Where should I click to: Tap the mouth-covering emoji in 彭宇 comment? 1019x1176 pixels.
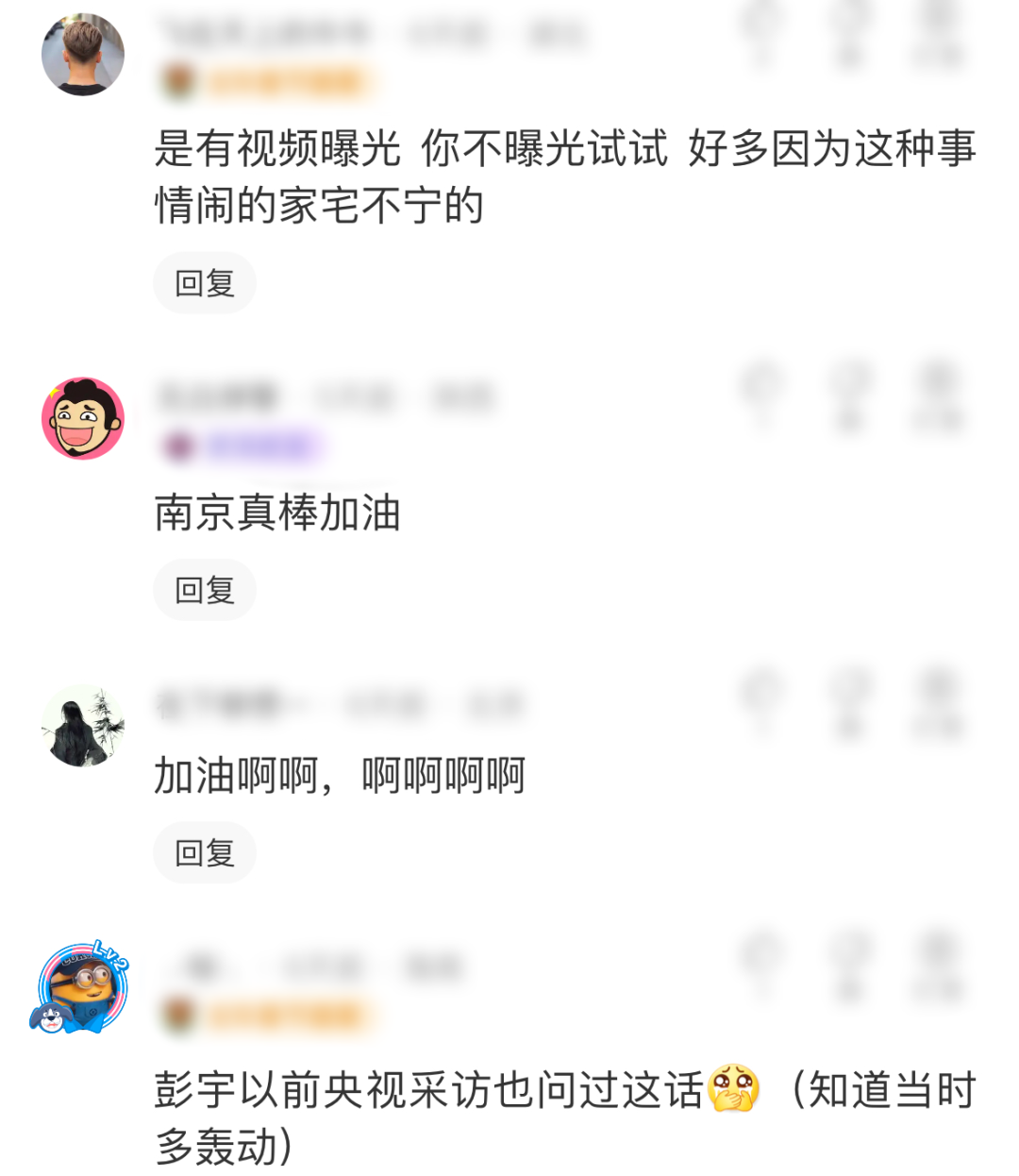point(734,1088)
